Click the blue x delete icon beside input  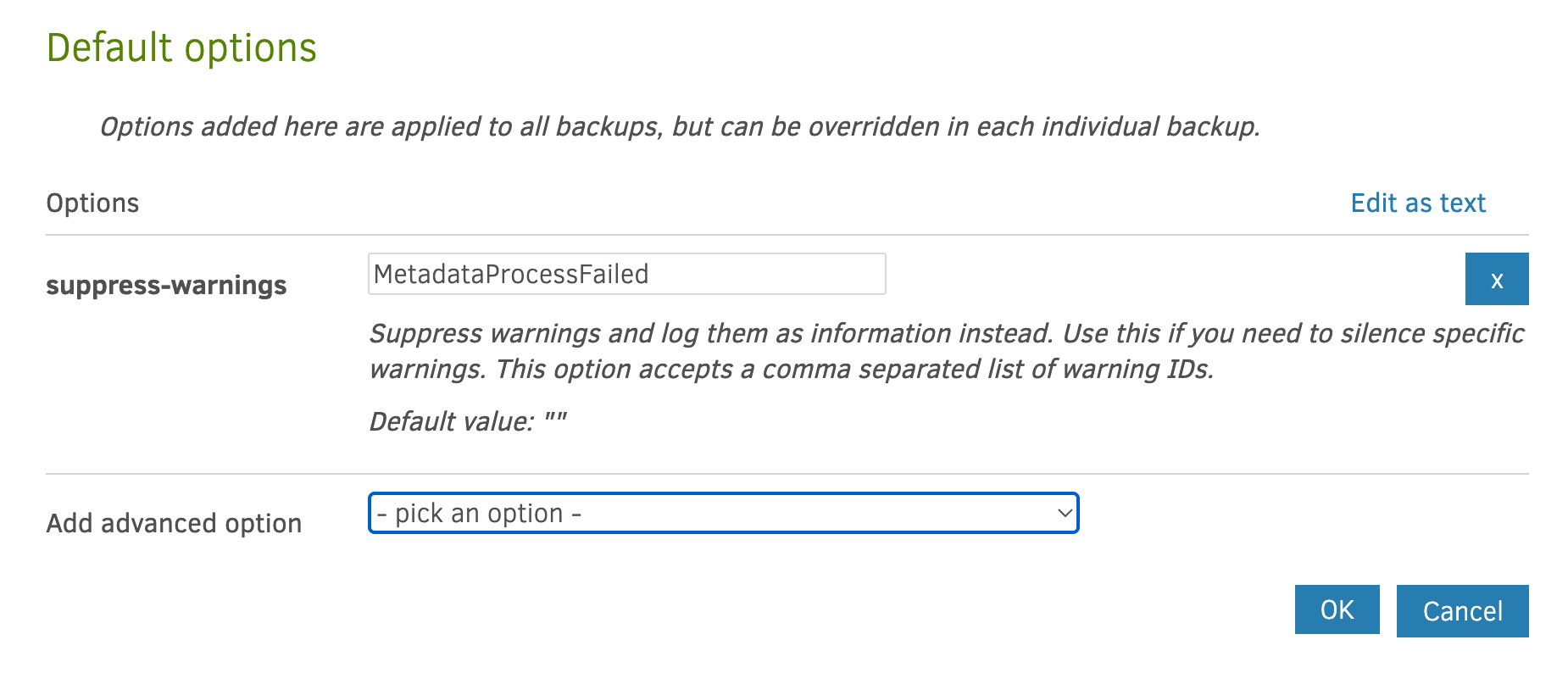point(1496,279)
